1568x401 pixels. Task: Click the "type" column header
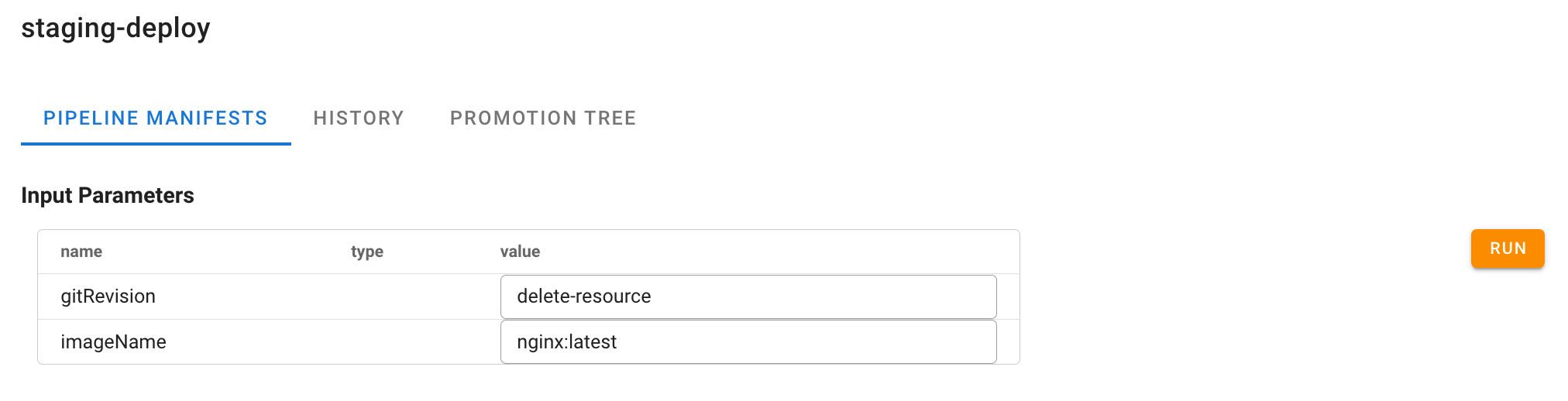coord(367,252)
